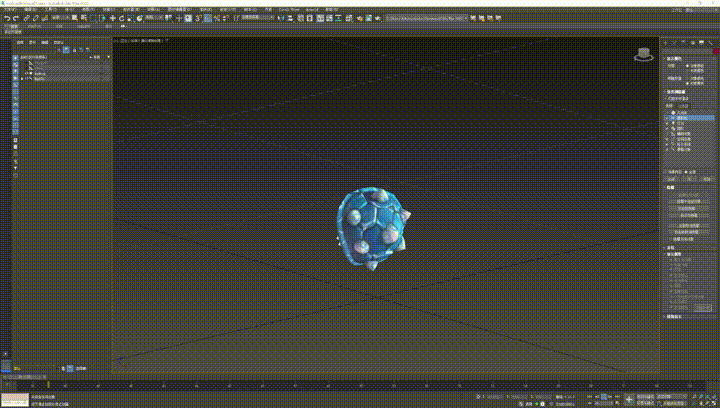This screenshot has width=720, height=408.
Task: Toggle last checkbox in Hide by Category list
Action: click(x=667, y=150)
